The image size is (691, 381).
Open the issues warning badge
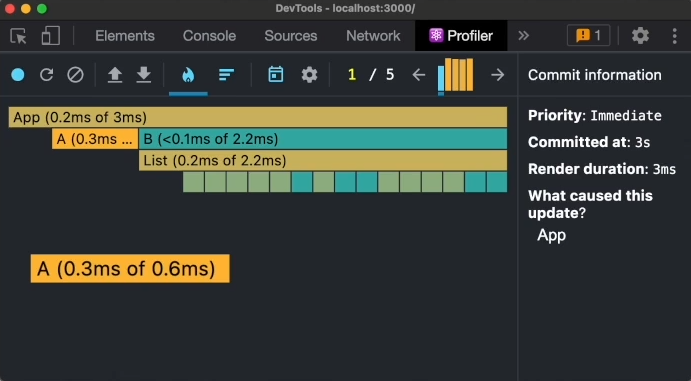click(x=588, y=36)
